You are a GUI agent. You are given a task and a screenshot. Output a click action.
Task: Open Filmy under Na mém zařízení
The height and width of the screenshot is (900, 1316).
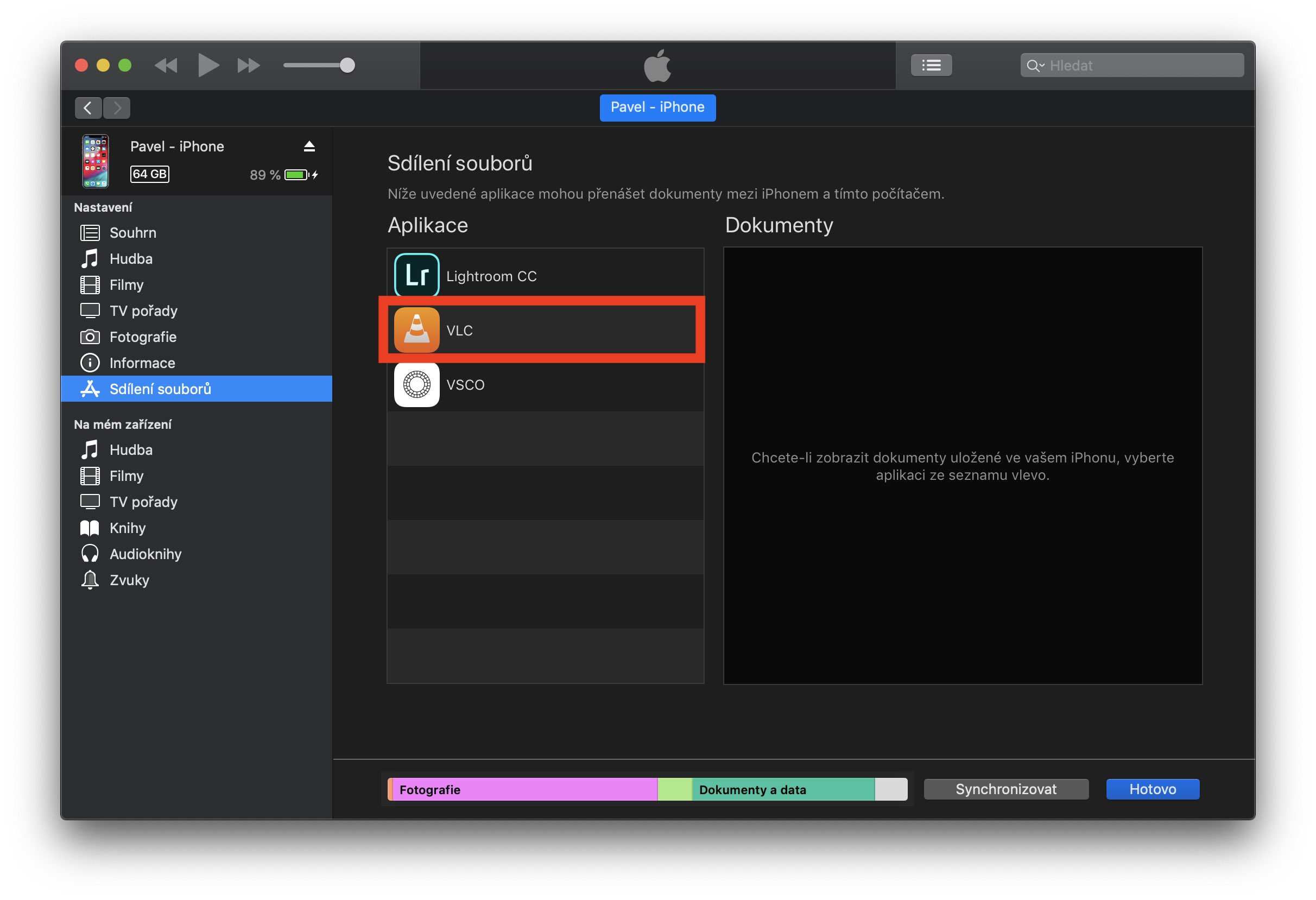[x=196, y=476]
